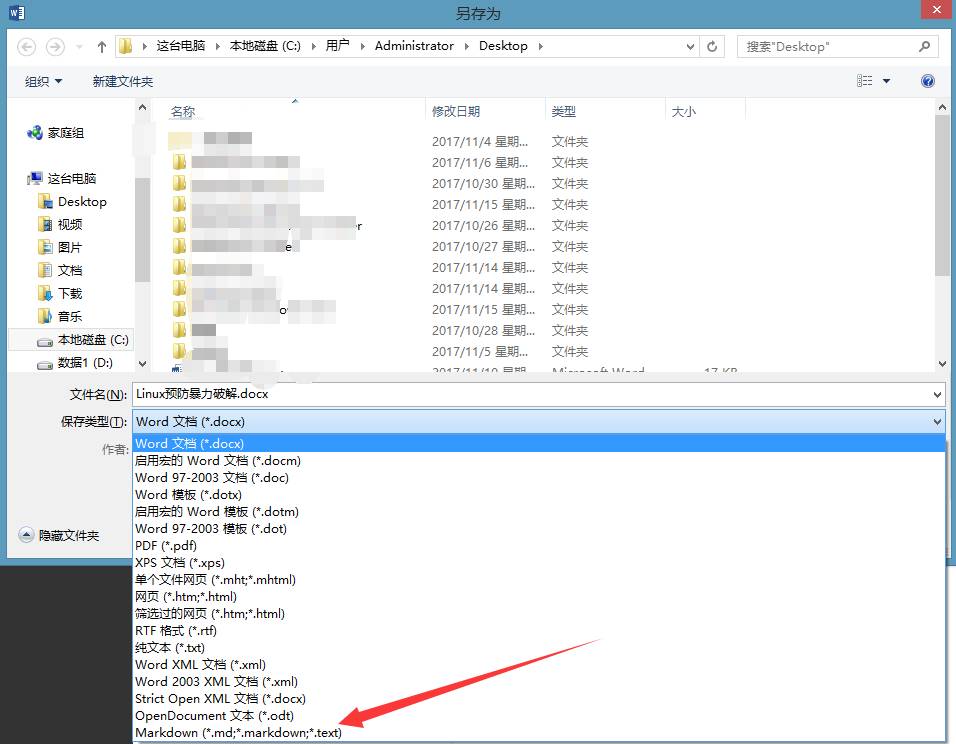Screen dimensions: 956x744
Task: Choose 筛选过的网页 save type
Action: tap(539, 613)
